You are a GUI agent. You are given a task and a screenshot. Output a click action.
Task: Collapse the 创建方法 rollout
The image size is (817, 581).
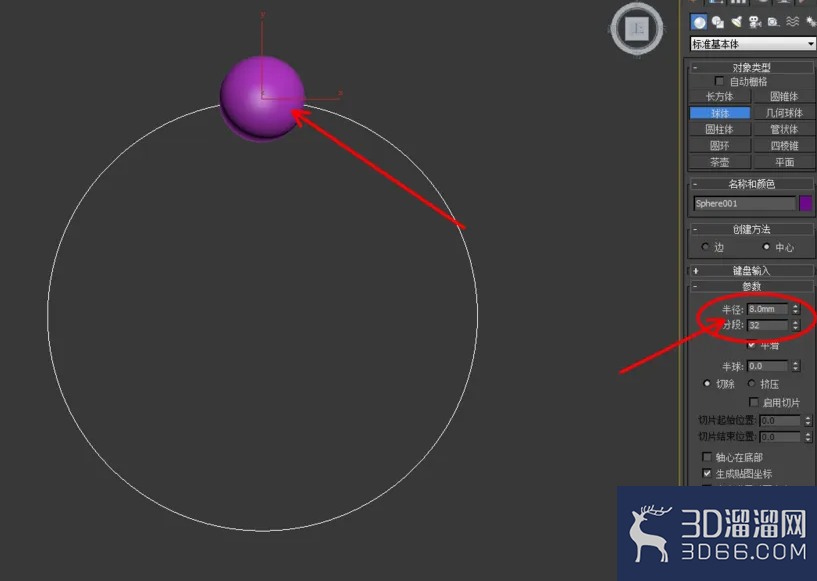[x=751, y=229]
